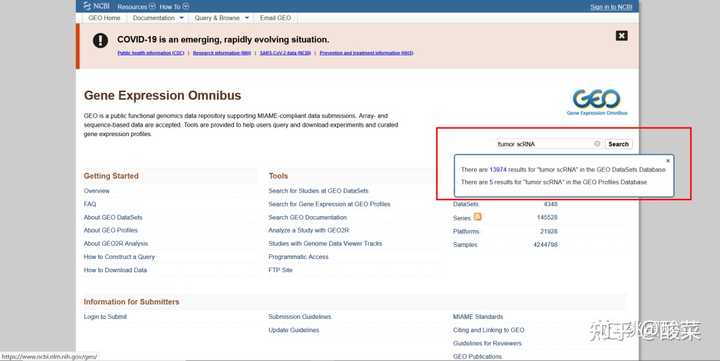Open Analyze a Study with GEO2R link

tap(309, 230)
